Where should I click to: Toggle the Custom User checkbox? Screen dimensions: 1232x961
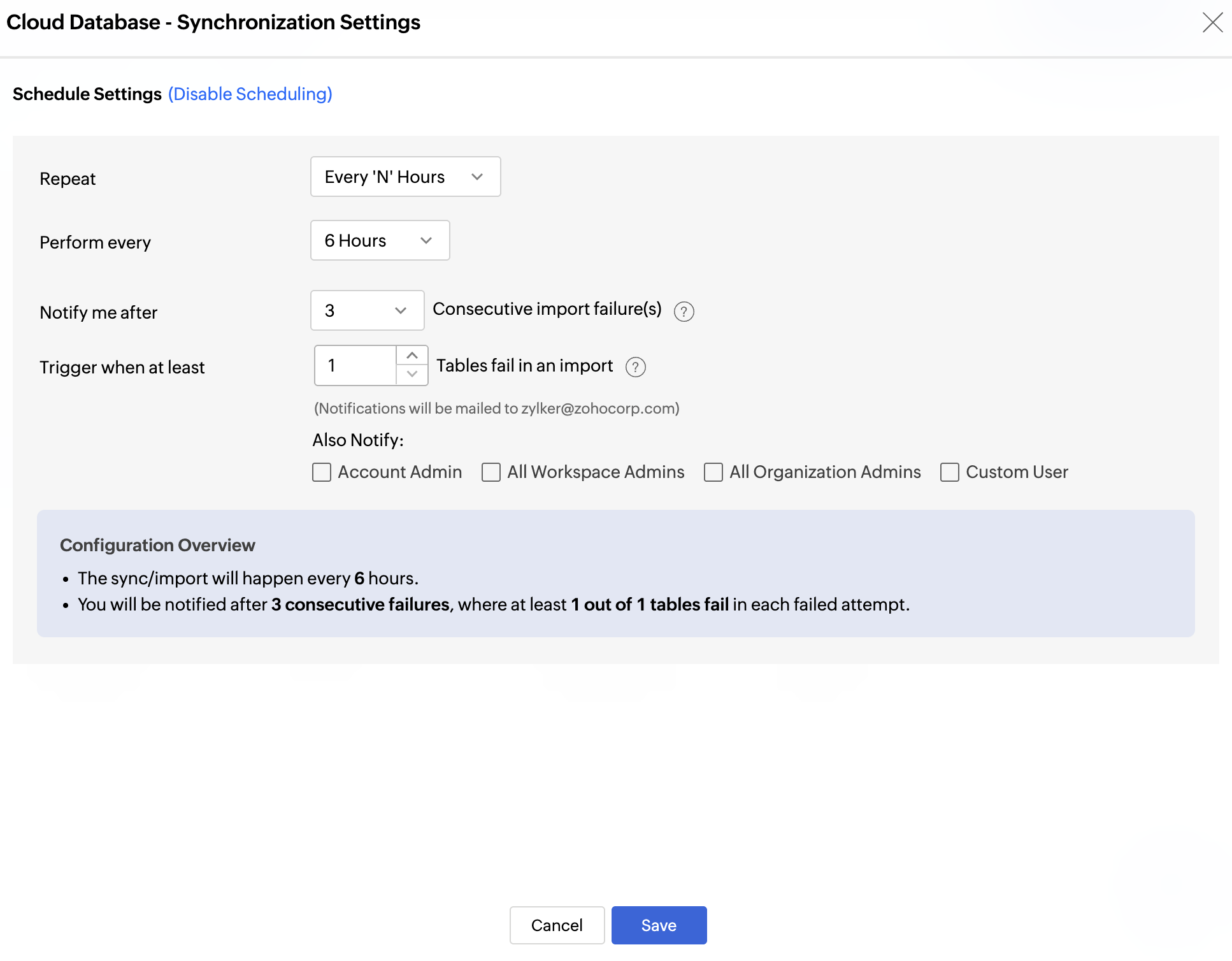[950, 472]
